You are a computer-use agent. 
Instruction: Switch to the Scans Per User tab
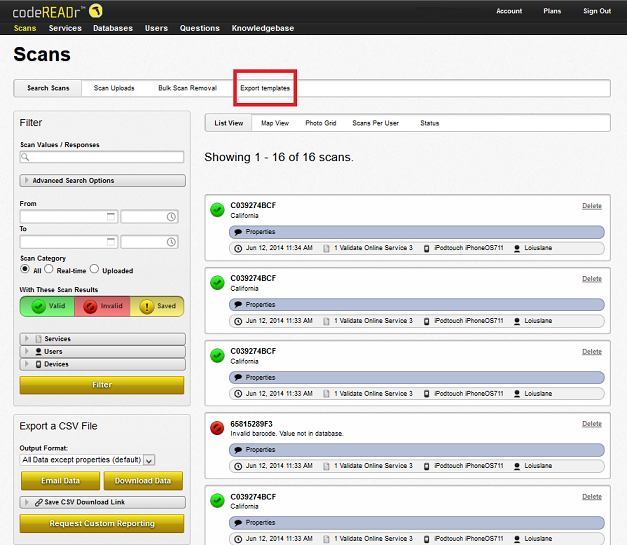tap(375, 123)
